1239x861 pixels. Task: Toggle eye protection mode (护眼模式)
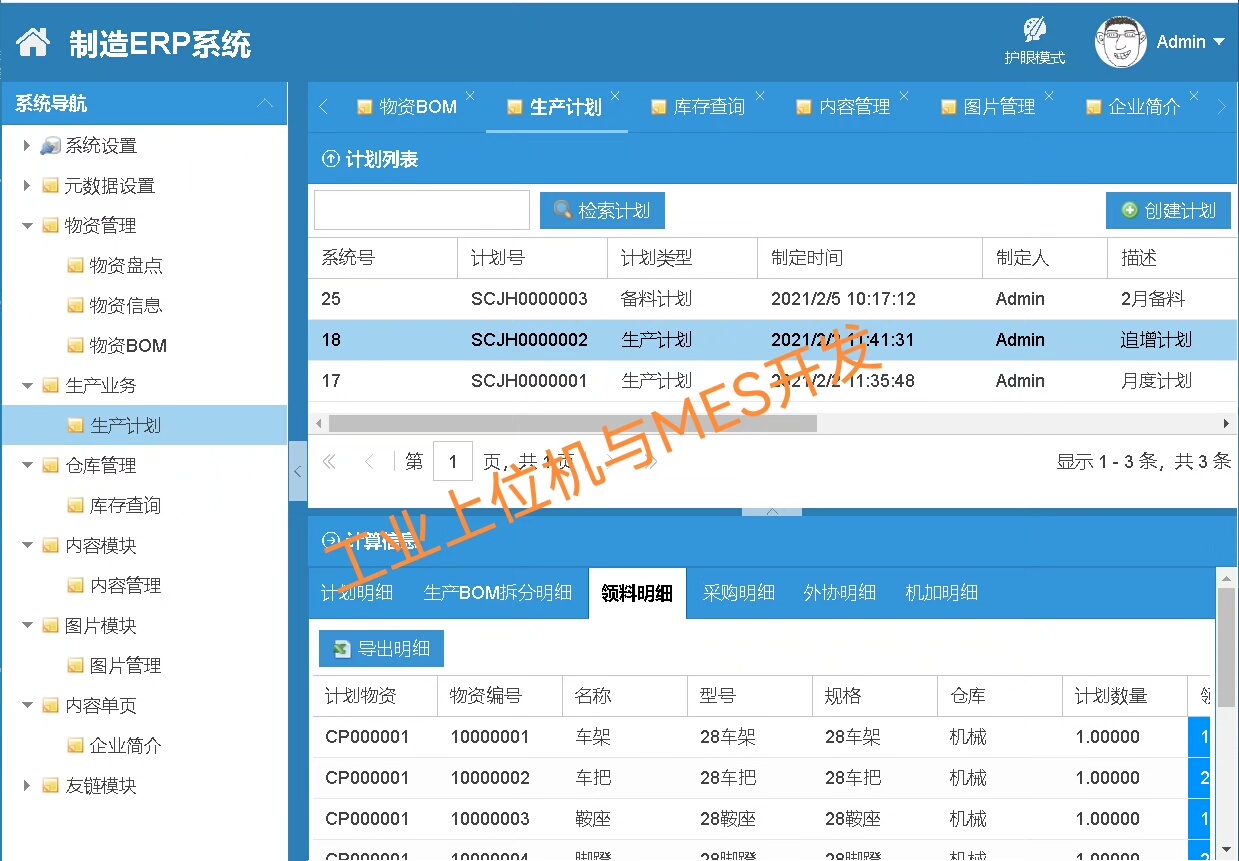pyautogui.click(x=1034, y=41)
